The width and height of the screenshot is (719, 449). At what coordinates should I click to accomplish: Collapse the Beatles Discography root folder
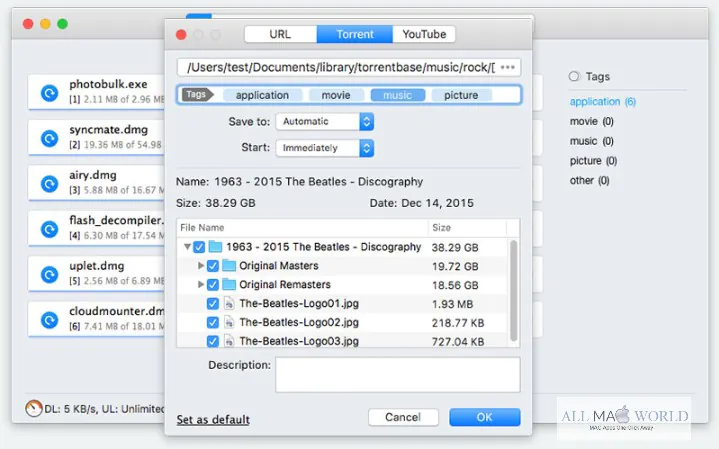[187, 247]
